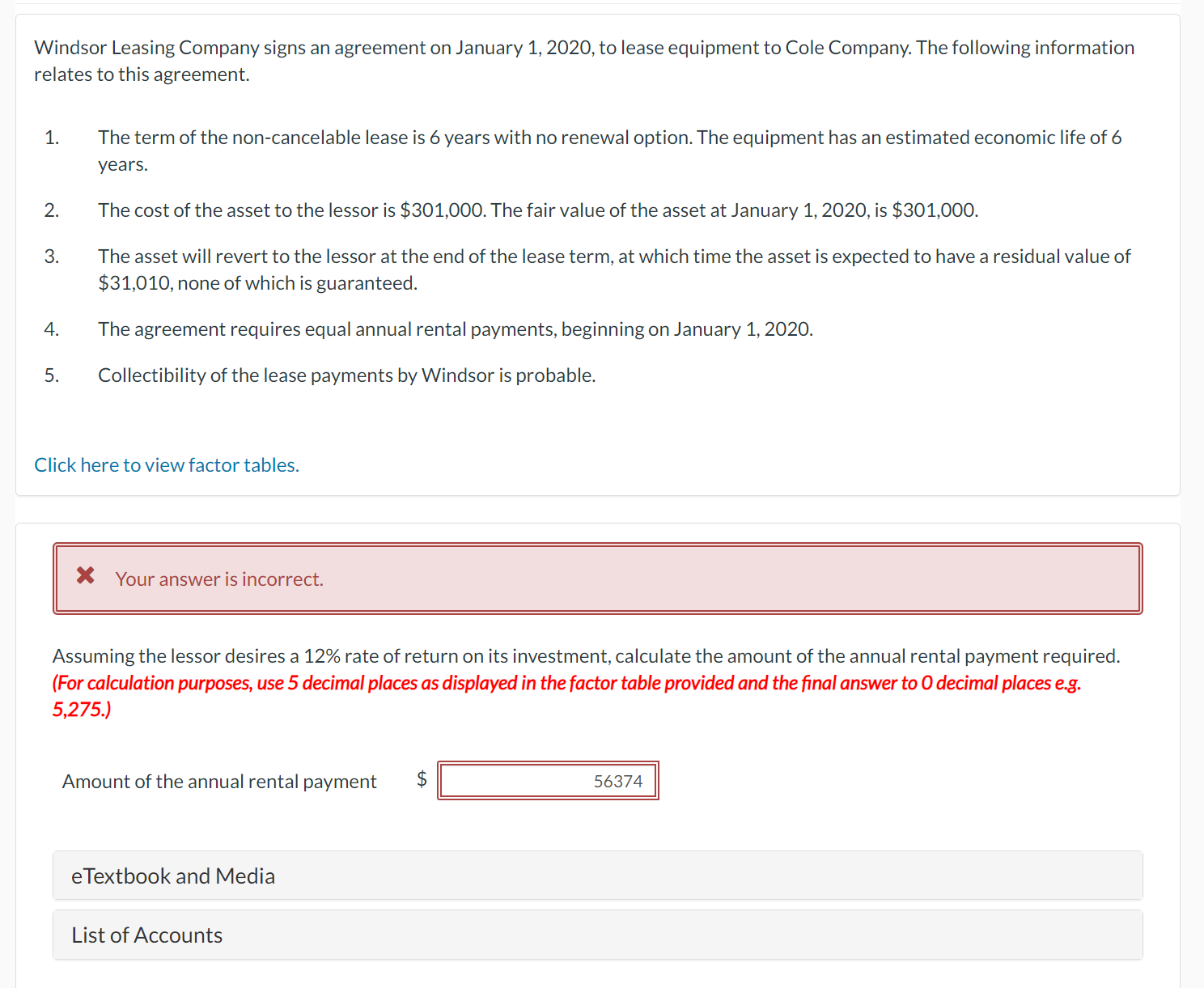This screenshot has width=1204, height=988.
Task: Click the item stating the lease term is 6 years
Action: [609, 151]
